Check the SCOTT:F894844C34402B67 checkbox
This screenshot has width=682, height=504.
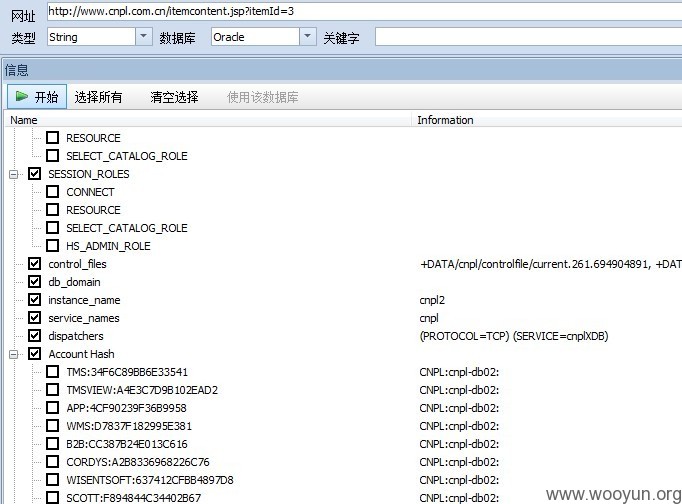[52, 497]
